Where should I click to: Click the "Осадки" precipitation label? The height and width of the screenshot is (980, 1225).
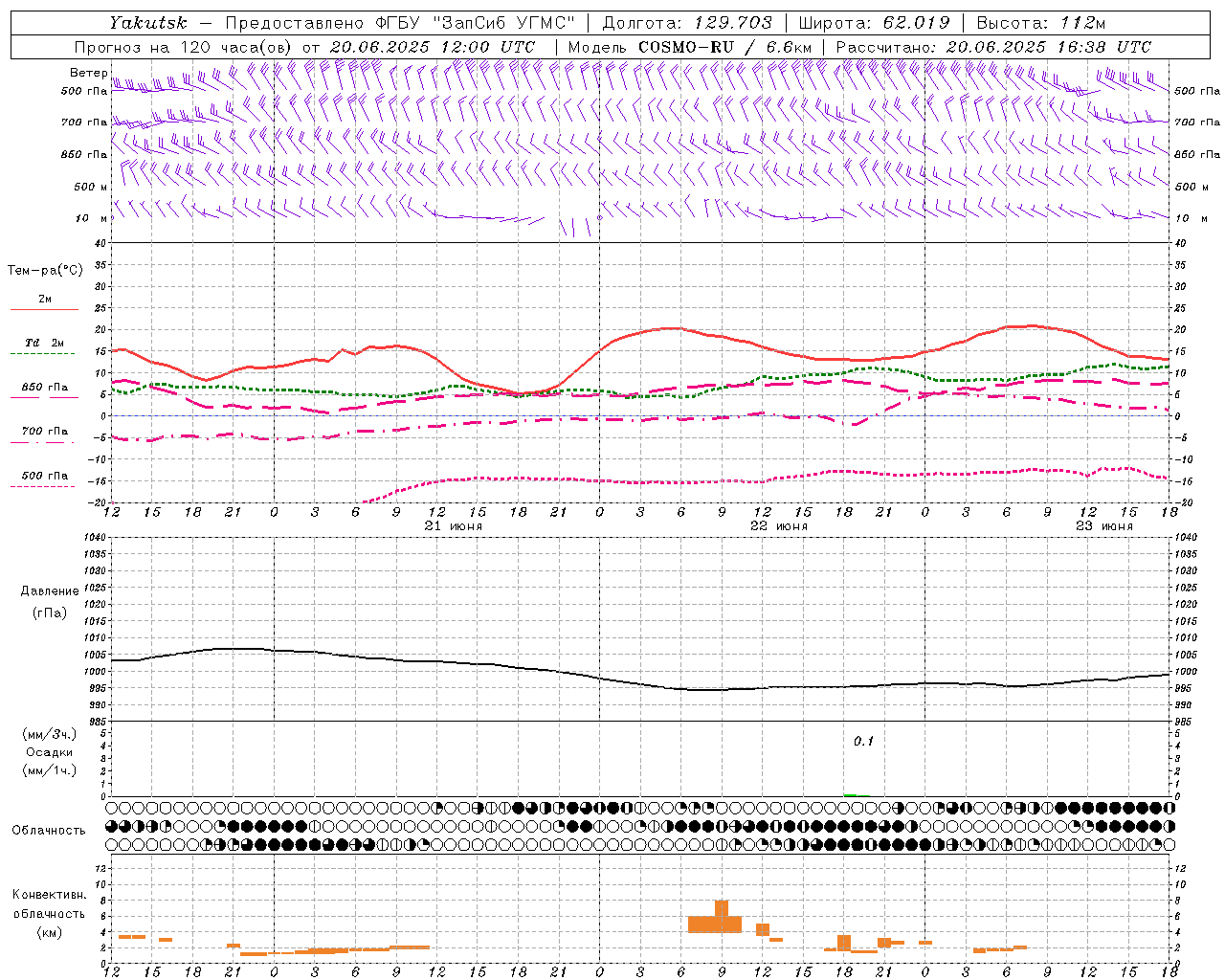50,752
